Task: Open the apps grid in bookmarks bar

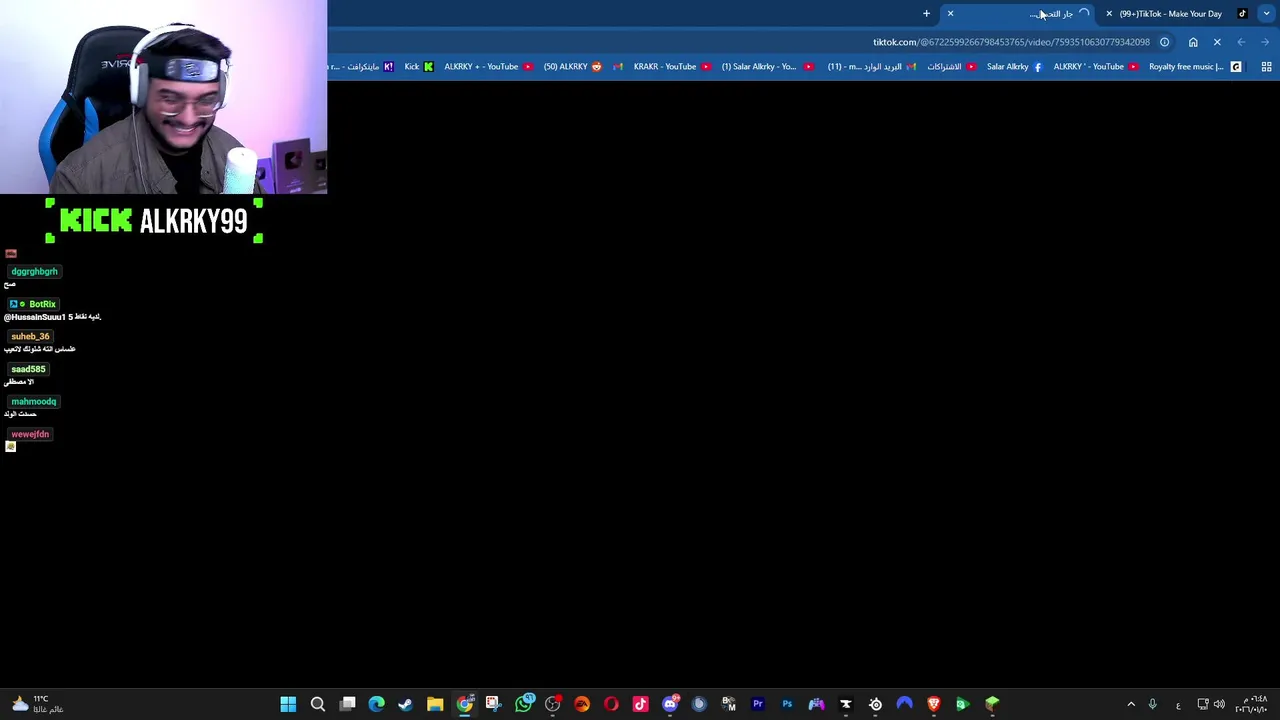Action: (1266, 67)
